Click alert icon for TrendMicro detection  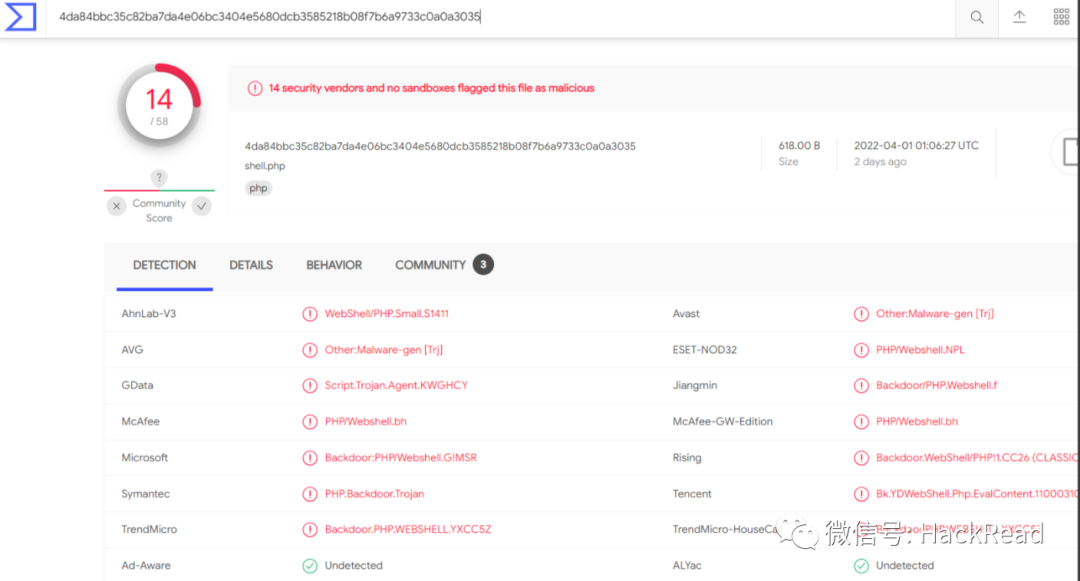click(x=310, y=529)
